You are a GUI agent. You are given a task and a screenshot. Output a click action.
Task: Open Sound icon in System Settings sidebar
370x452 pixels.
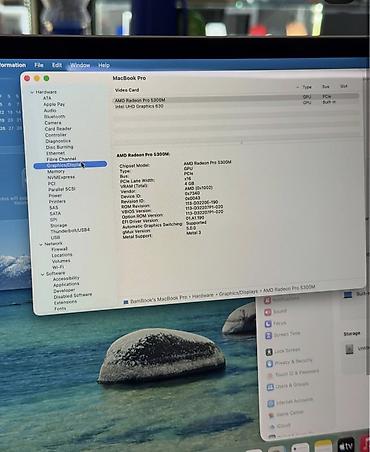point(268,312)
